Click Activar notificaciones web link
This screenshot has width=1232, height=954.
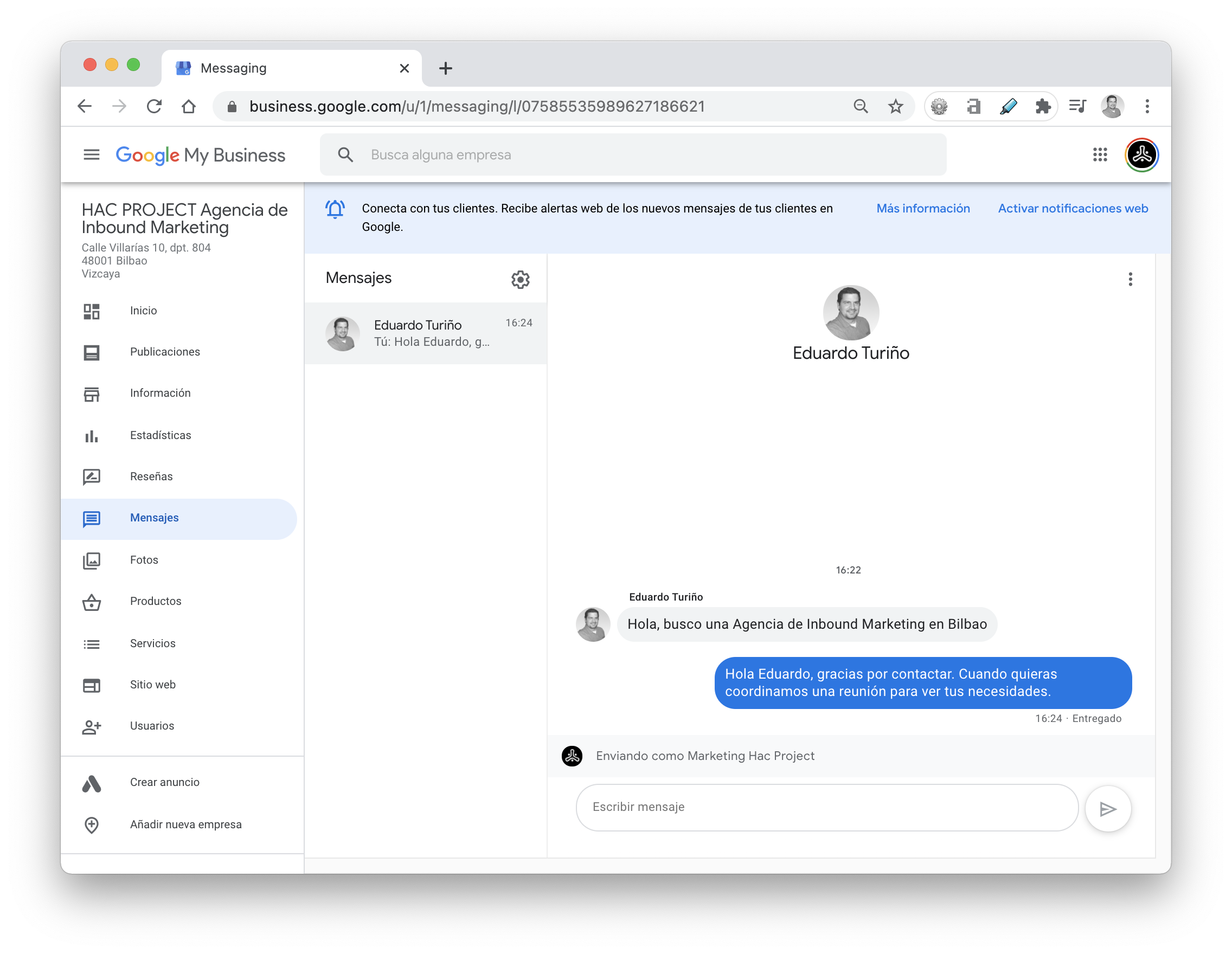click(x=1073, y=209)
